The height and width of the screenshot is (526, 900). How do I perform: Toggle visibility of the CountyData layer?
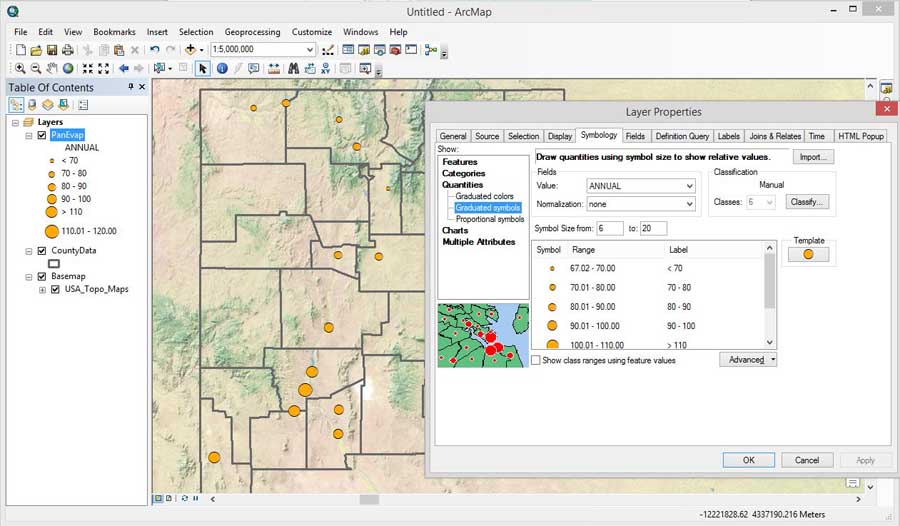coord(41,251)
